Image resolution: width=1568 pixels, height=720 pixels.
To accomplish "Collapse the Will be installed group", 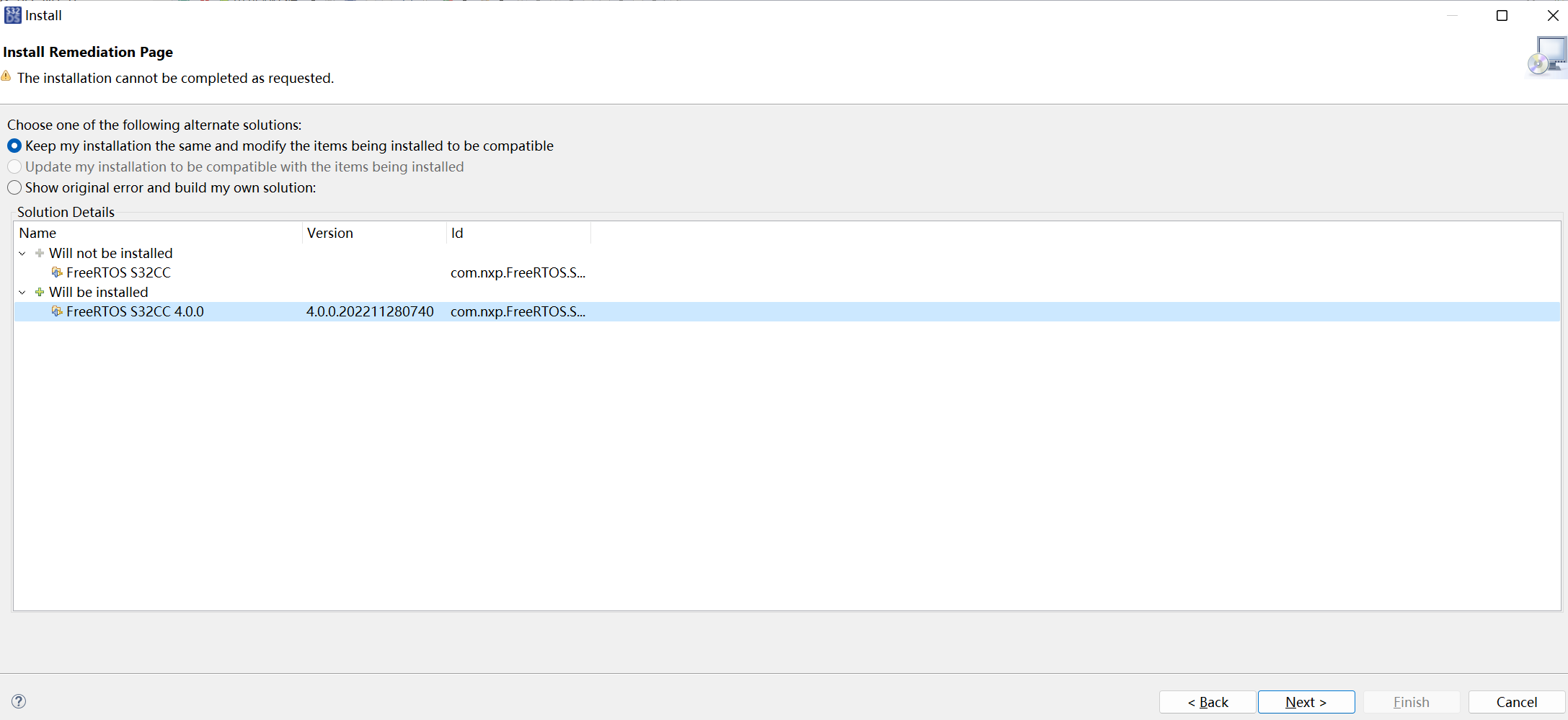I will point(22,292).
